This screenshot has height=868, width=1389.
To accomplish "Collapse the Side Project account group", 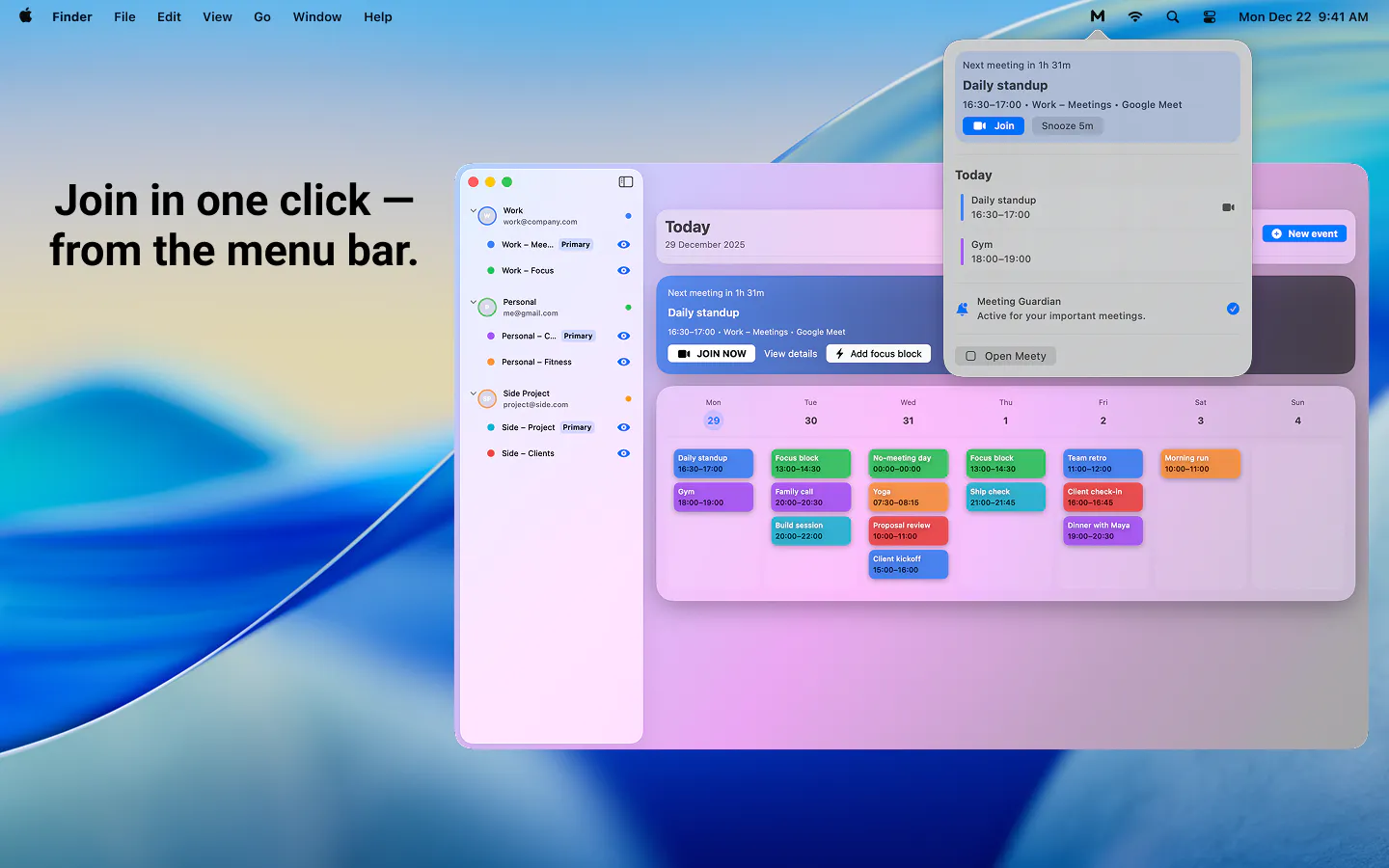I will click(x=473, y=393).
